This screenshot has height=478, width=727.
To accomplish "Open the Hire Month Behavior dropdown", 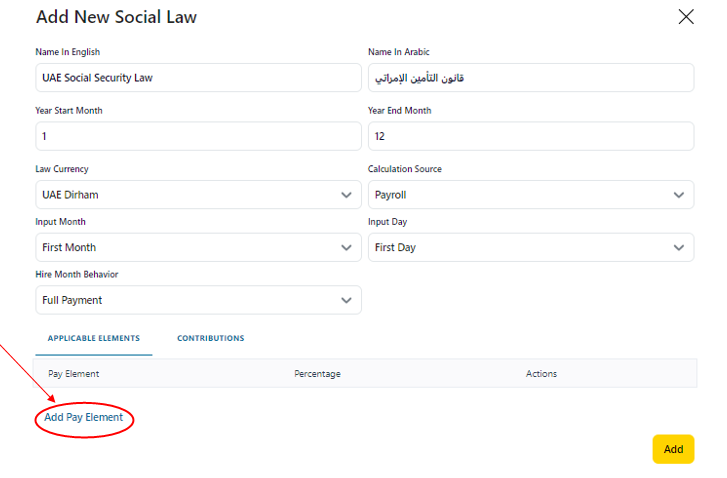I will [198, 300].
